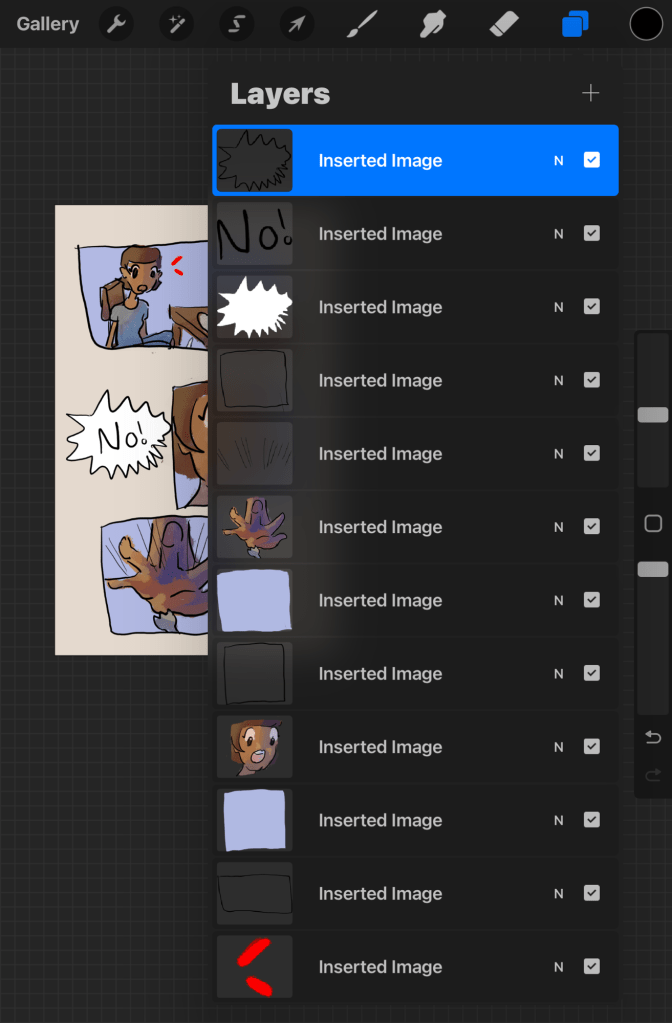Screen dimensions: 672x1023
Task: Tap the square modify button between sliders
Action: pyautogui.click(x=653, y=524)
